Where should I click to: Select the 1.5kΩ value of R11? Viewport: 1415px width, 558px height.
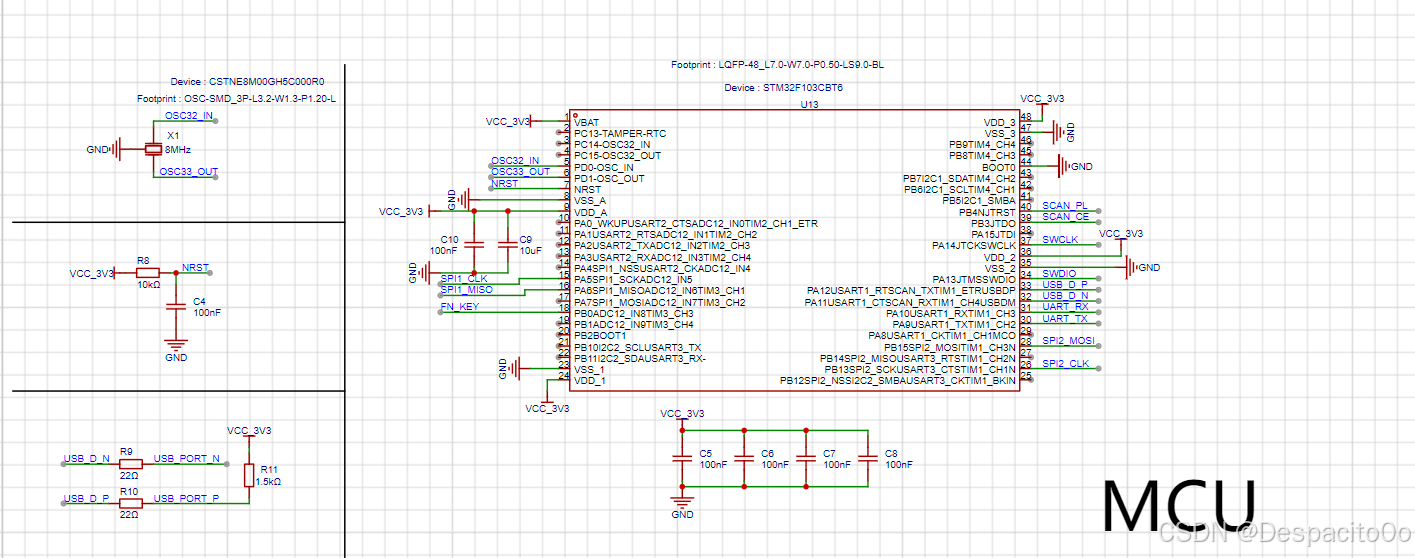(269, 481)
